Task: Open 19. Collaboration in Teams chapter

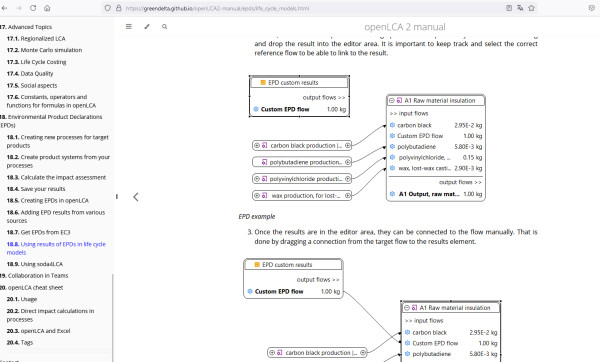Action: click(34, 276)
